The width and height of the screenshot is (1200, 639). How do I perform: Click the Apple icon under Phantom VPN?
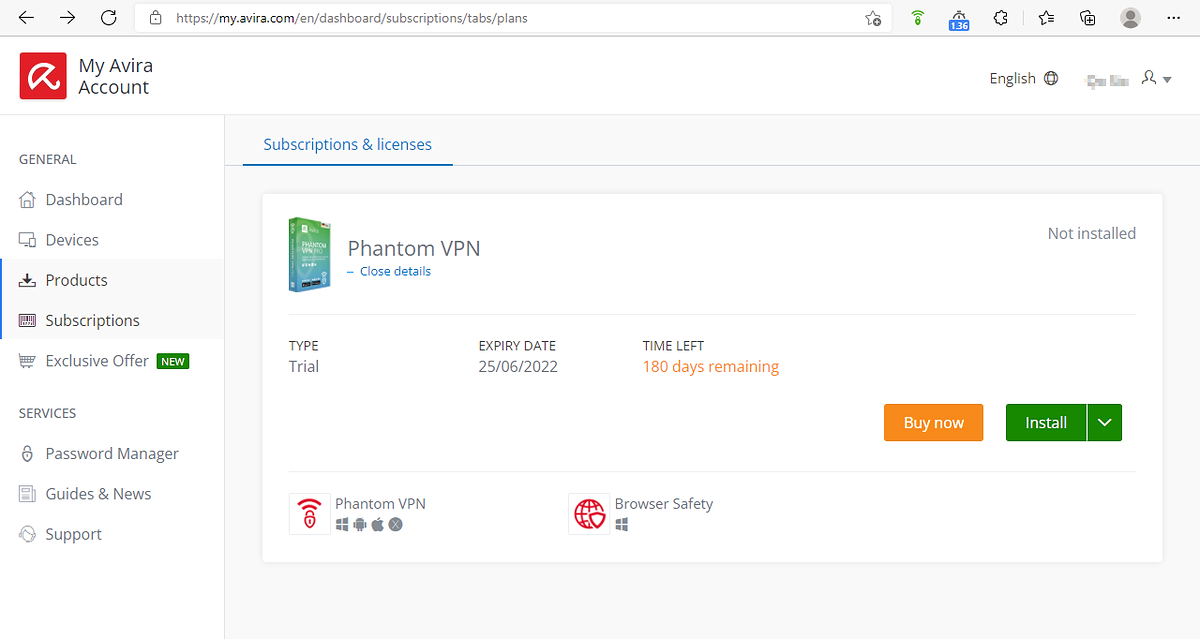(x=378, y=524)
